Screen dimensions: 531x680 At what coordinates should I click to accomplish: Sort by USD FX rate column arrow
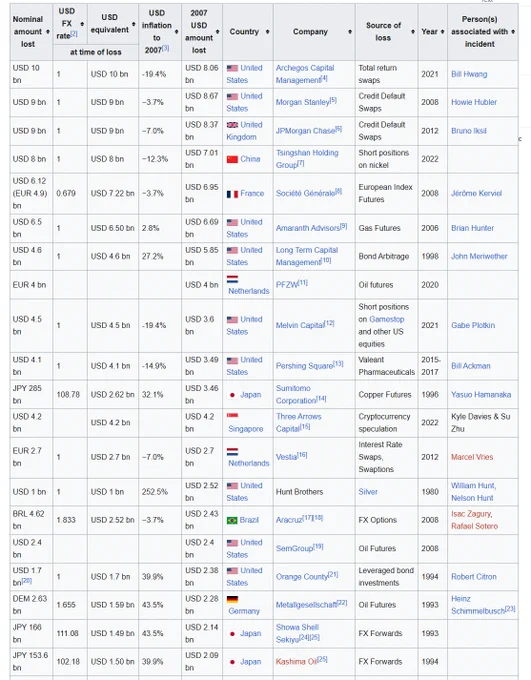click(82, 24)
